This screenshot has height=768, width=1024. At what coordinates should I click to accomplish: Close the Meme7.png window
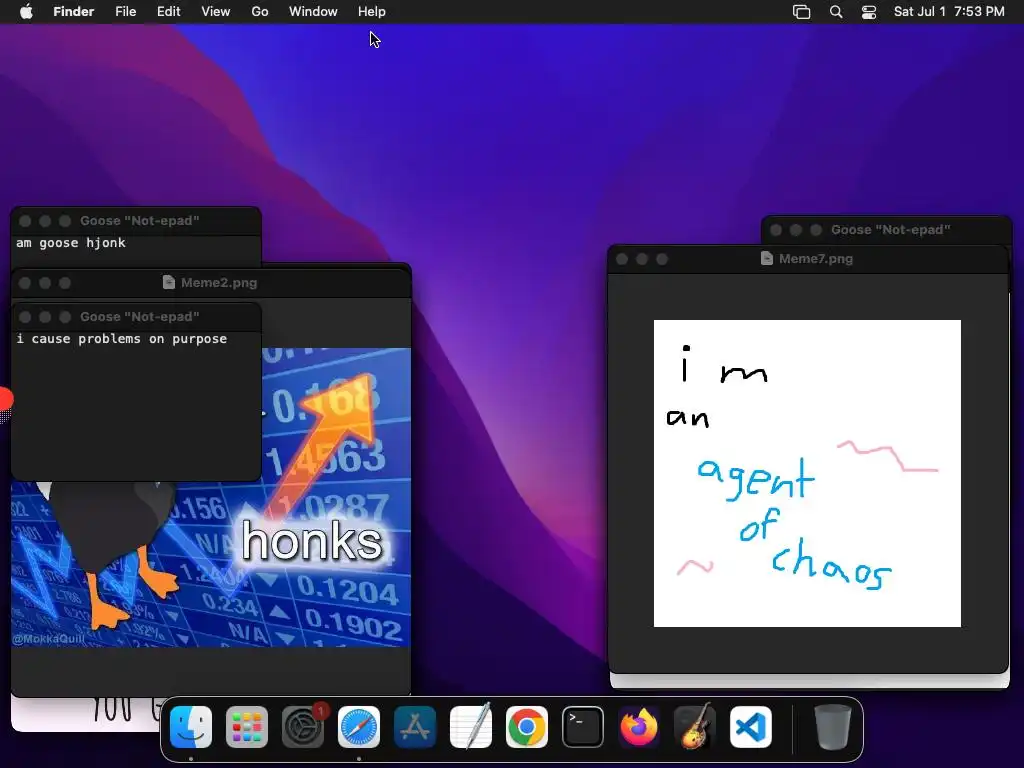[622, 259]
